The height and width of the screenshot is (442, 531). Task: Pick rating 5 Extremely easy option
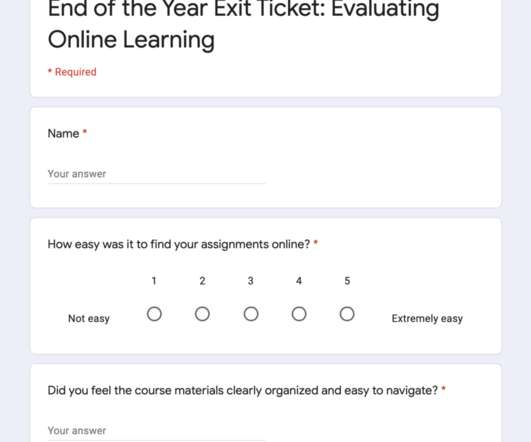pos(347,314)
